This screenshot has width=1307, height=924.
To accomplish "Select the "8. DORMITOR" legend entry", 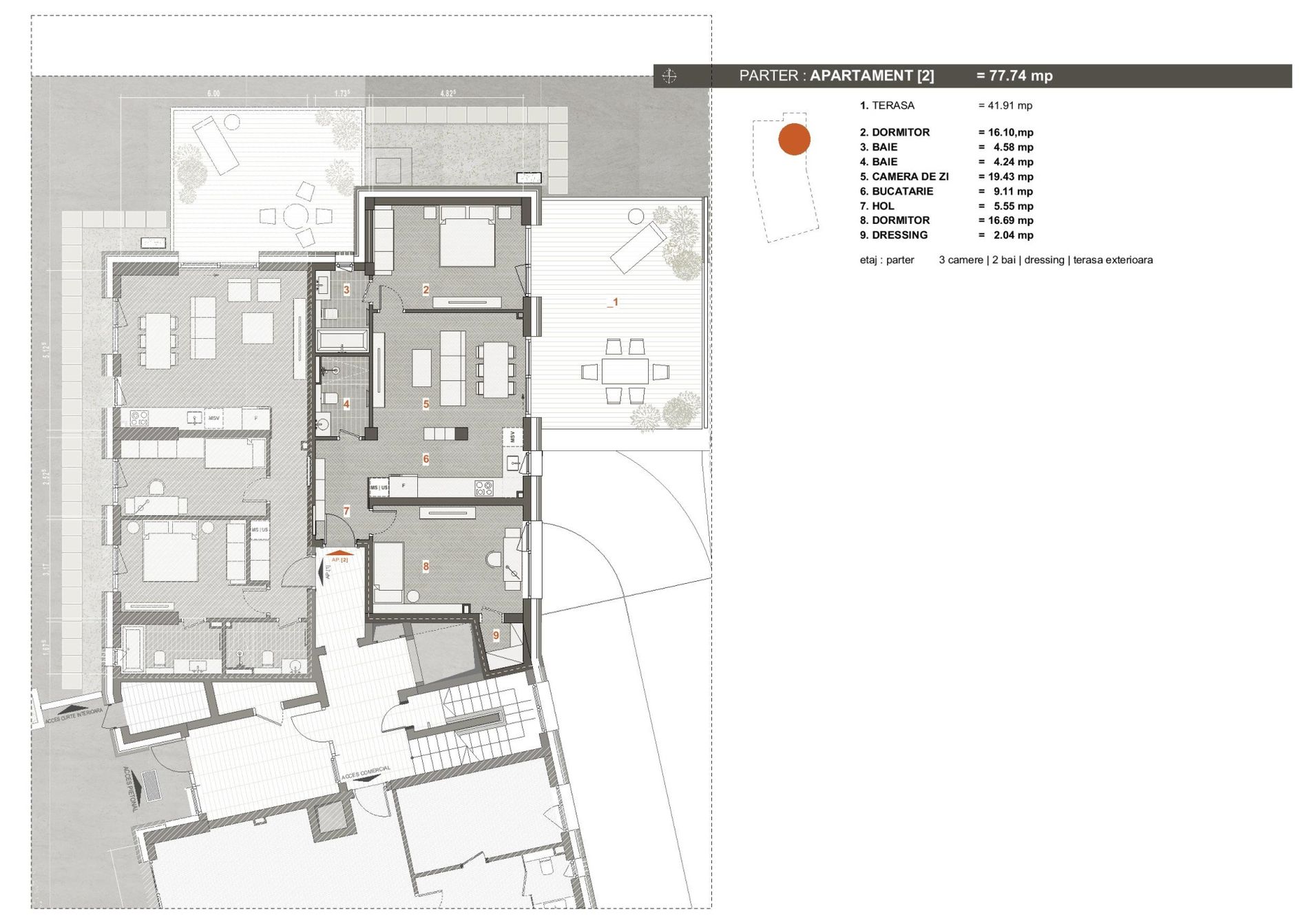I will 895,220.
